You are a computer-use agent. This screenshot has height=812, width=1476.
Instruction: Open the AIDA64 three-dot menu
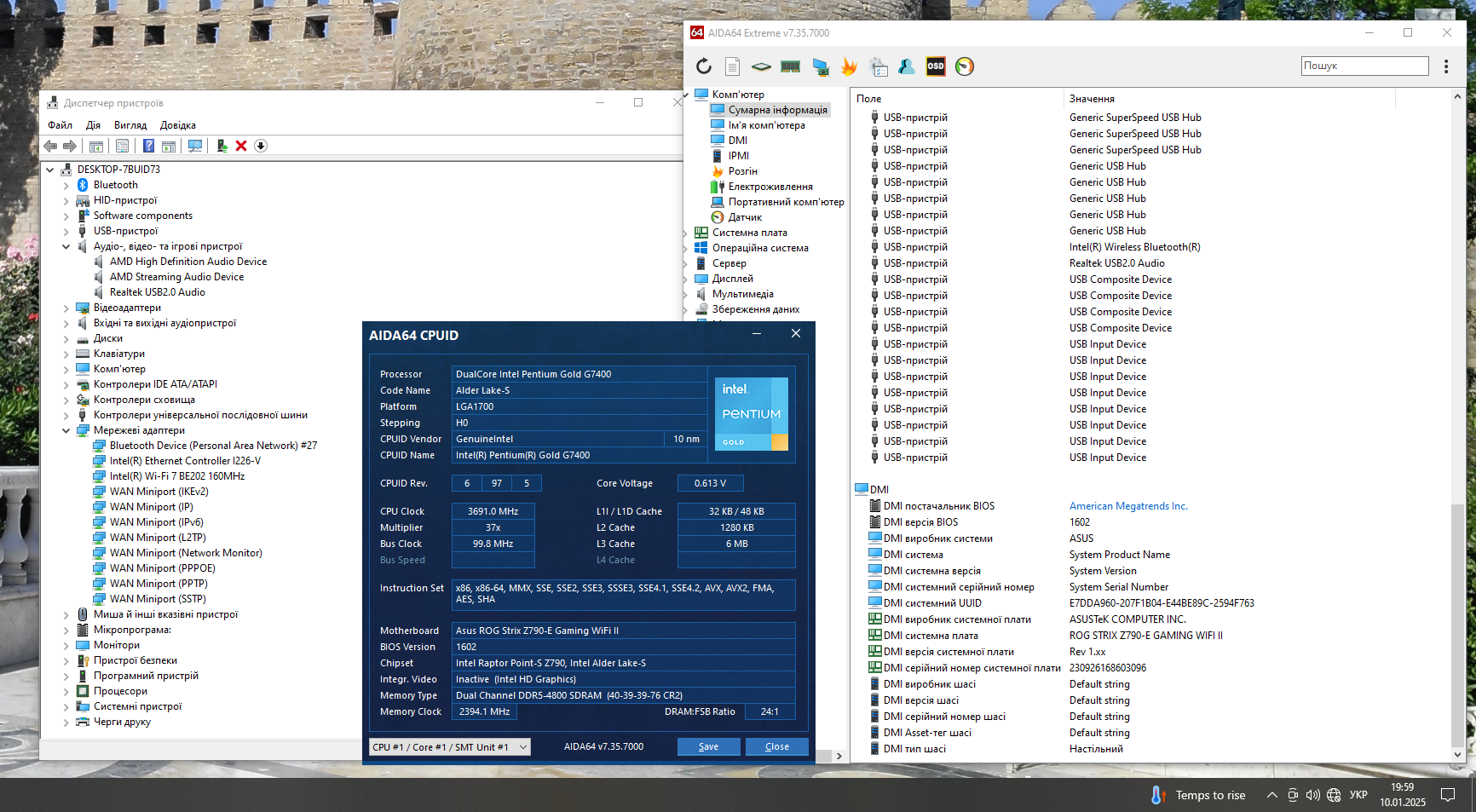(x=1446, y=66)
